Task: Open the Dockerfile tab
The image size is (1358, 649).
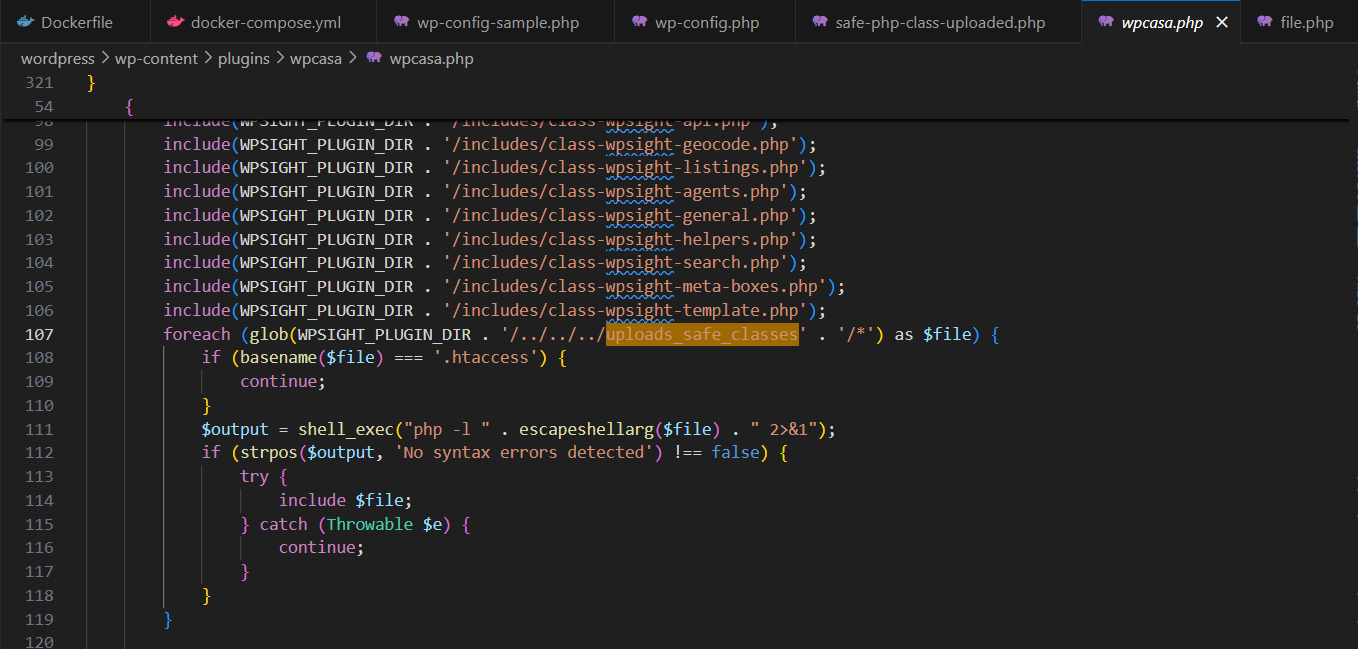Action: coord(75,22)
